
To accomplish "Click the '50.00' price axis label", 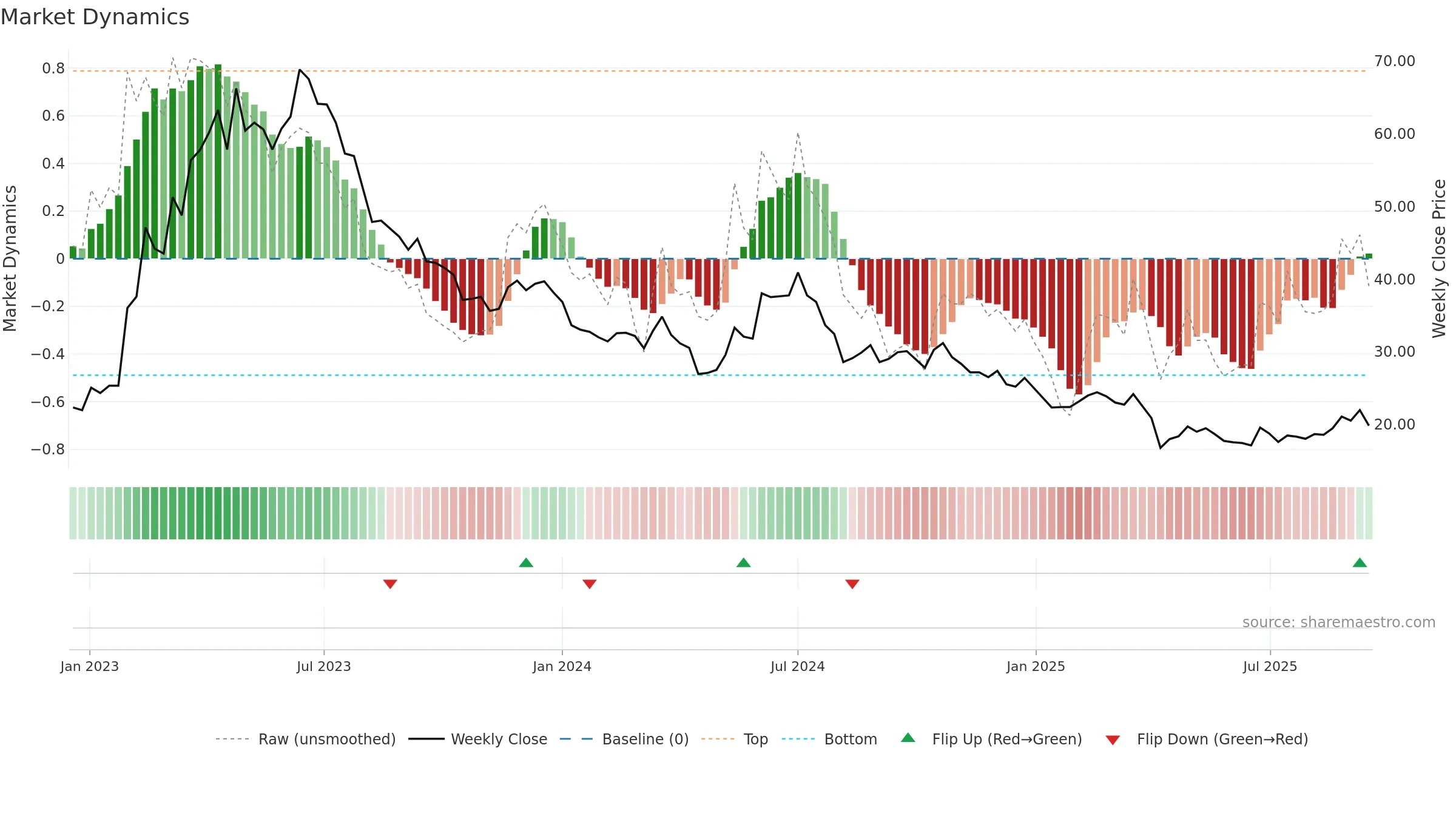I will [1395, 207].
